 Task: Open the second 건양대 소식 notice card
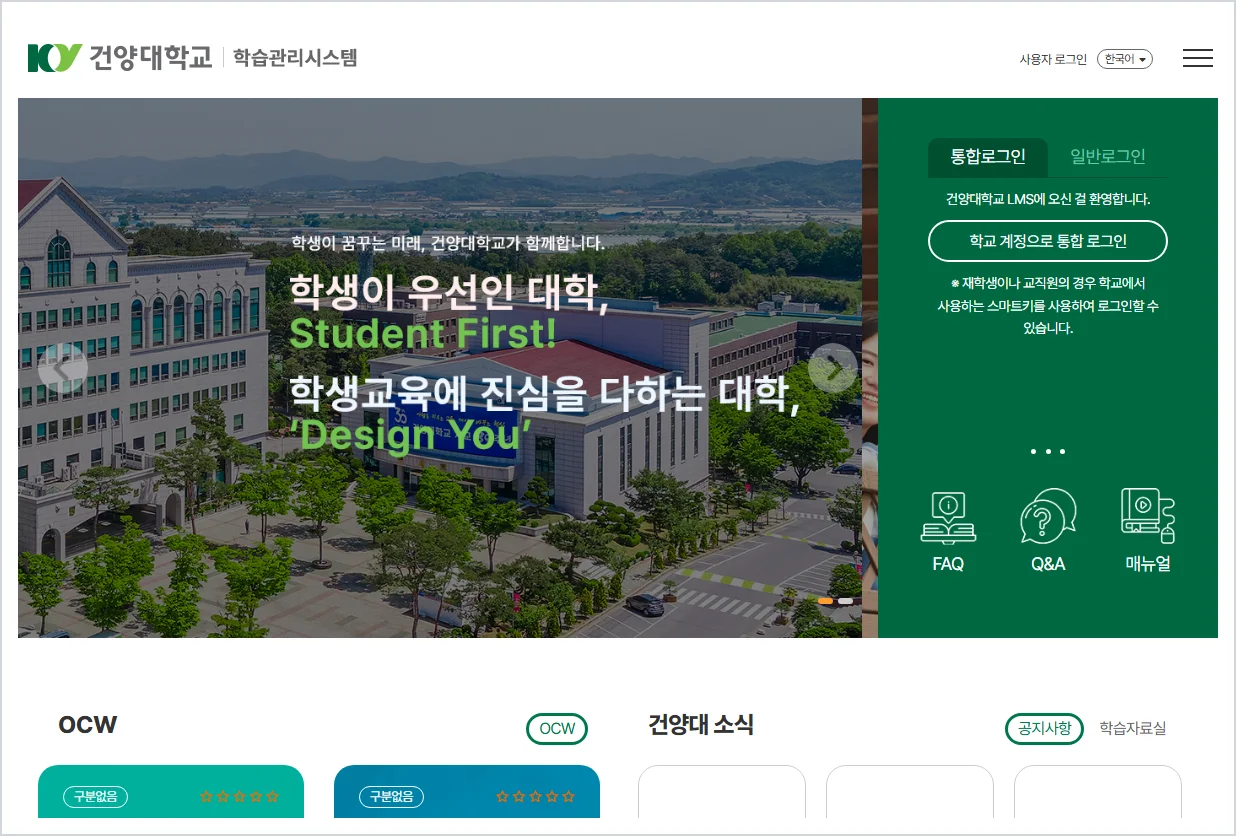pos(910,792)
